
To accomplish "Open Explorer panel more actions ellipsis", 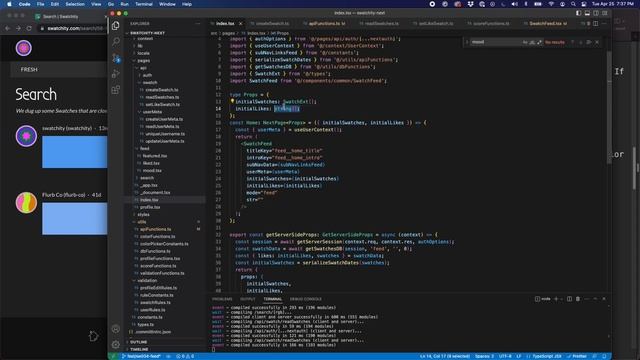I will (x=198, y=24).
